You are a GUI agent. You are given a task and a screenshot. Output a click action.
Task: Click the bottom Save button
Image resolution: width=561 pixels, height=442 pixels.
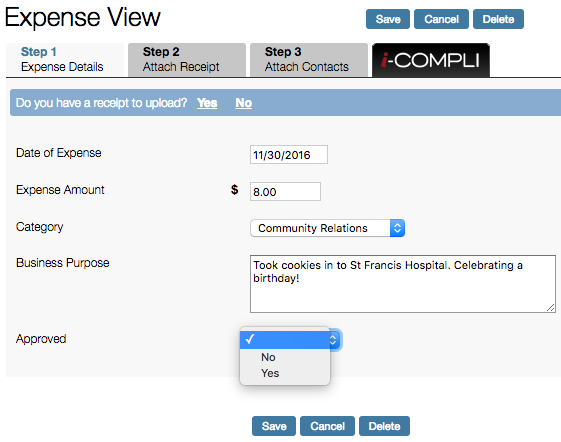coord(274,426)
